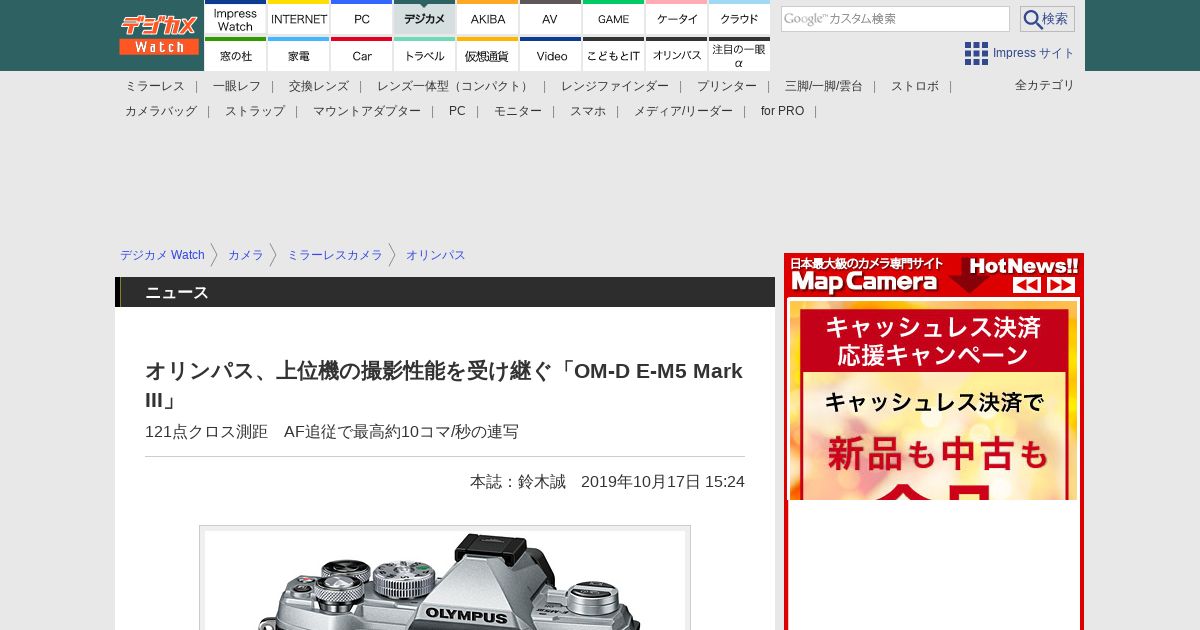
Task: Open the Car Watch tab
Action: (x=362, y=54)
